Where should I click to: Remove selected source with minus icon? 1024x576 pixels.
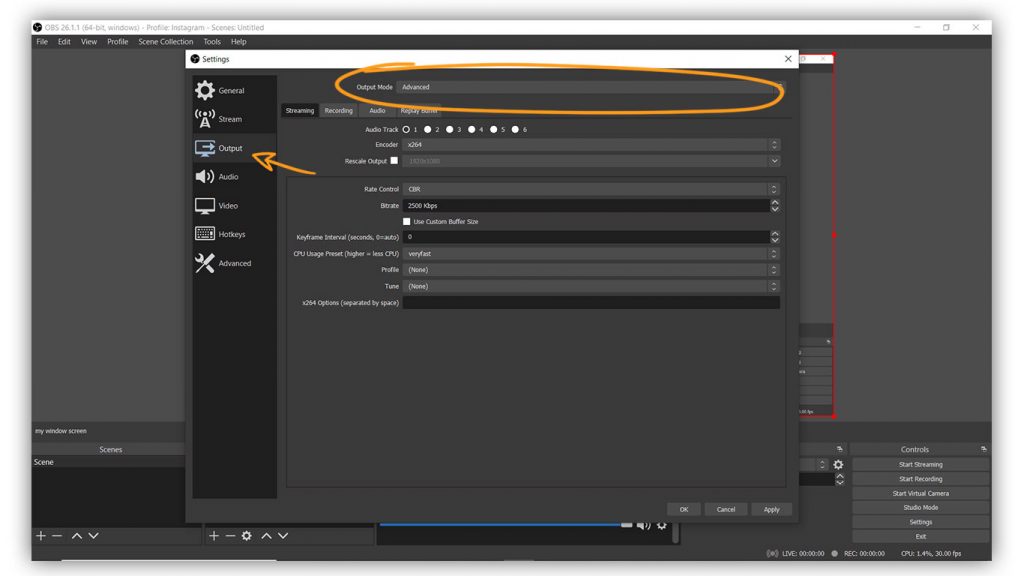pyautogui.click(x=230, y=536)
